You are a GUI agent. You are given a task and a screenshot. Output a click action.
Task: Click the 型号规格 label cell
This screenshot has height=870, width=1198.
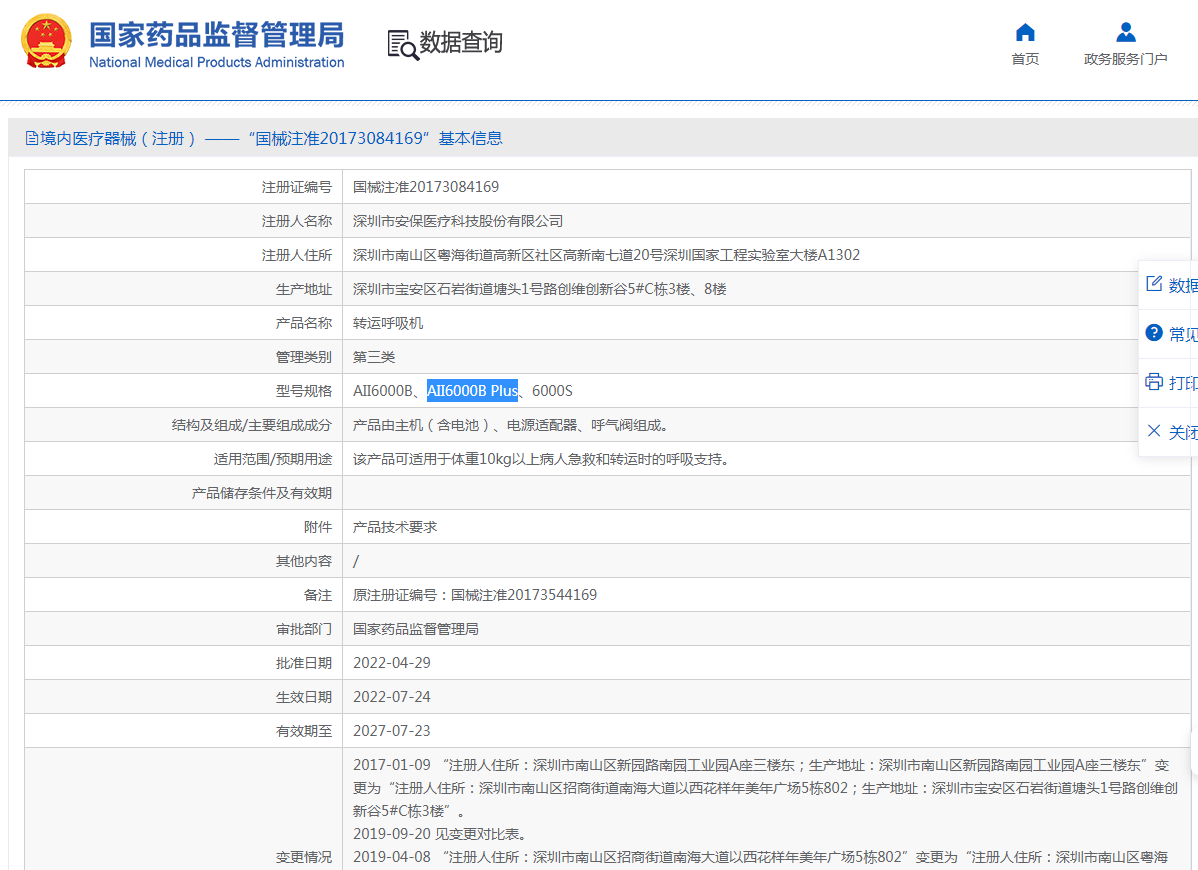pos(183,391)
